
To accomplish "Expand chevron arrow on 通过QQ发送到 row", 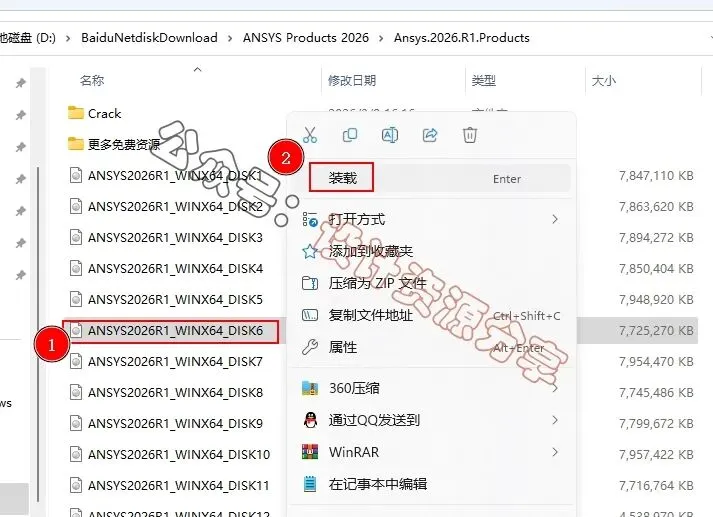I will [555, 420].
